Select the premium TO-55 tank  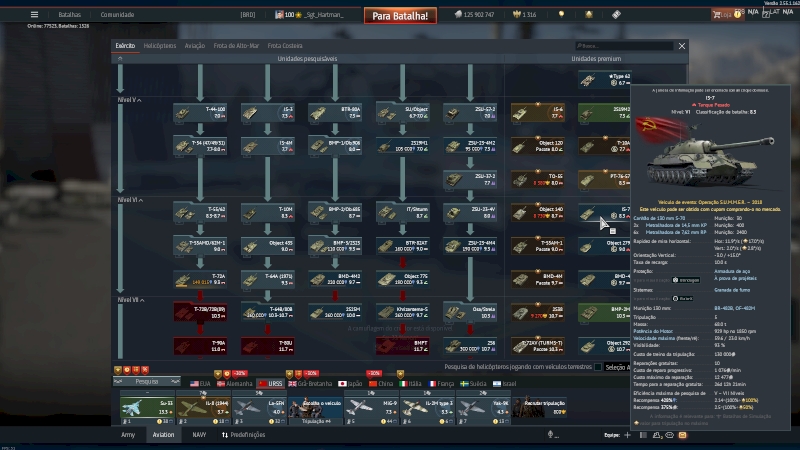[x=538, y=179]
